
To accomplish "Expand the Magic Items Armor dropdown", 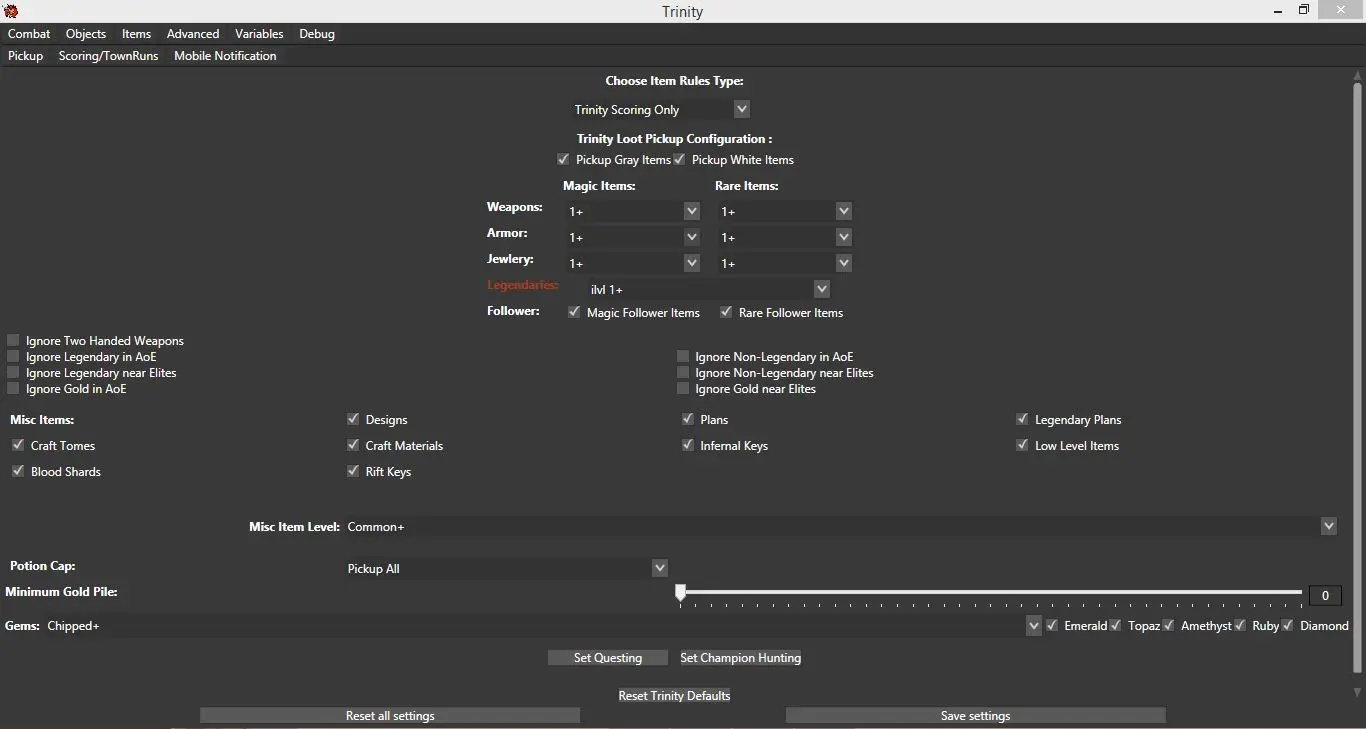I will point(691,237).
